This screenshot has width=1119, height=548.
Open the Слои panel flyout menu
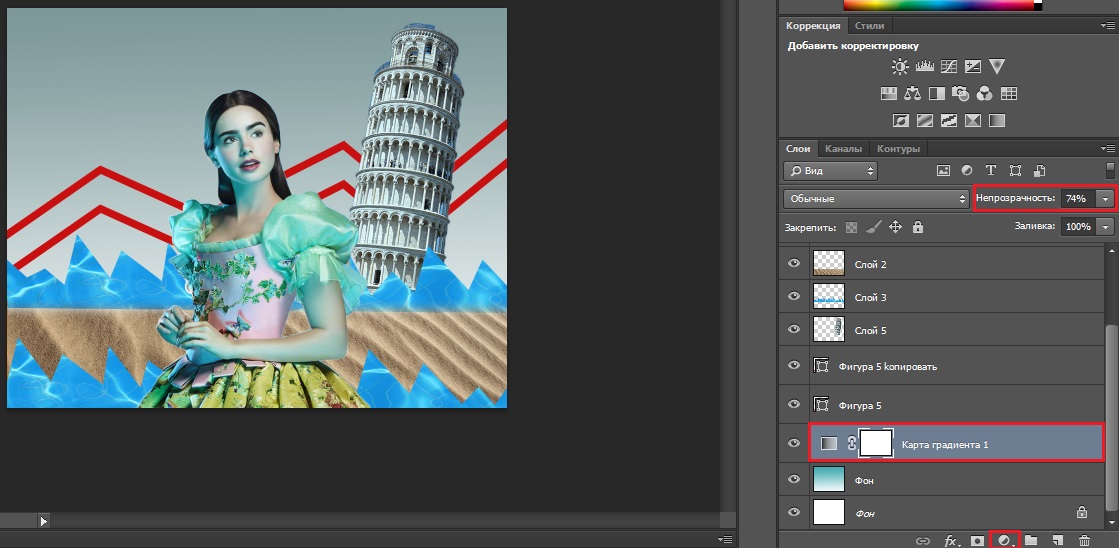1108,148
